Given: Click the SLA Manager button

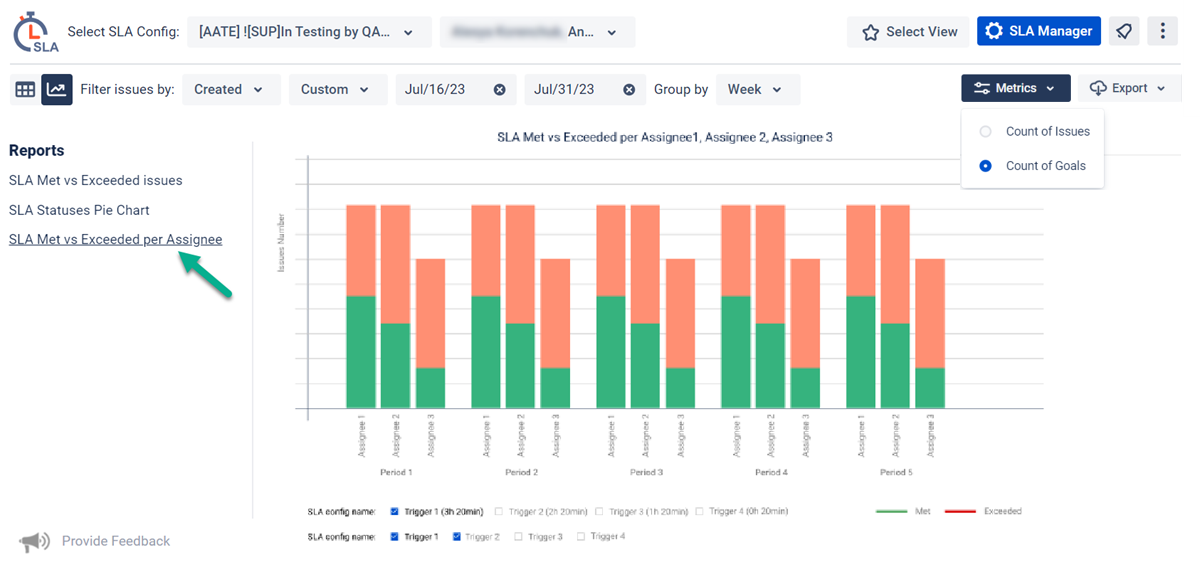Looking at the screenshot, I should [1038, 32].
